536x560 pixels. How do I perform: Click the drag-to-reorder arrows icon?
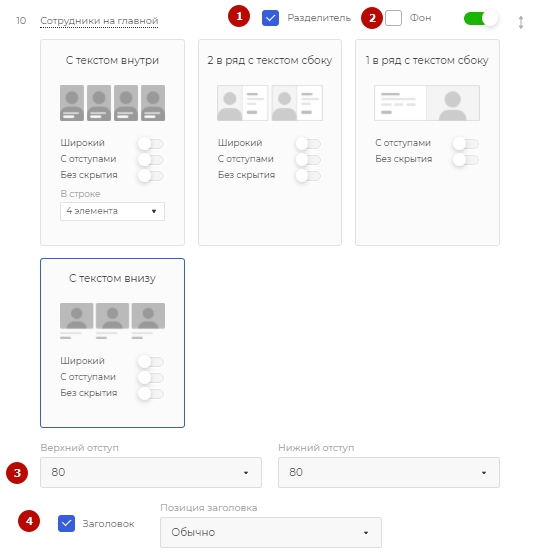coord(521,22)
